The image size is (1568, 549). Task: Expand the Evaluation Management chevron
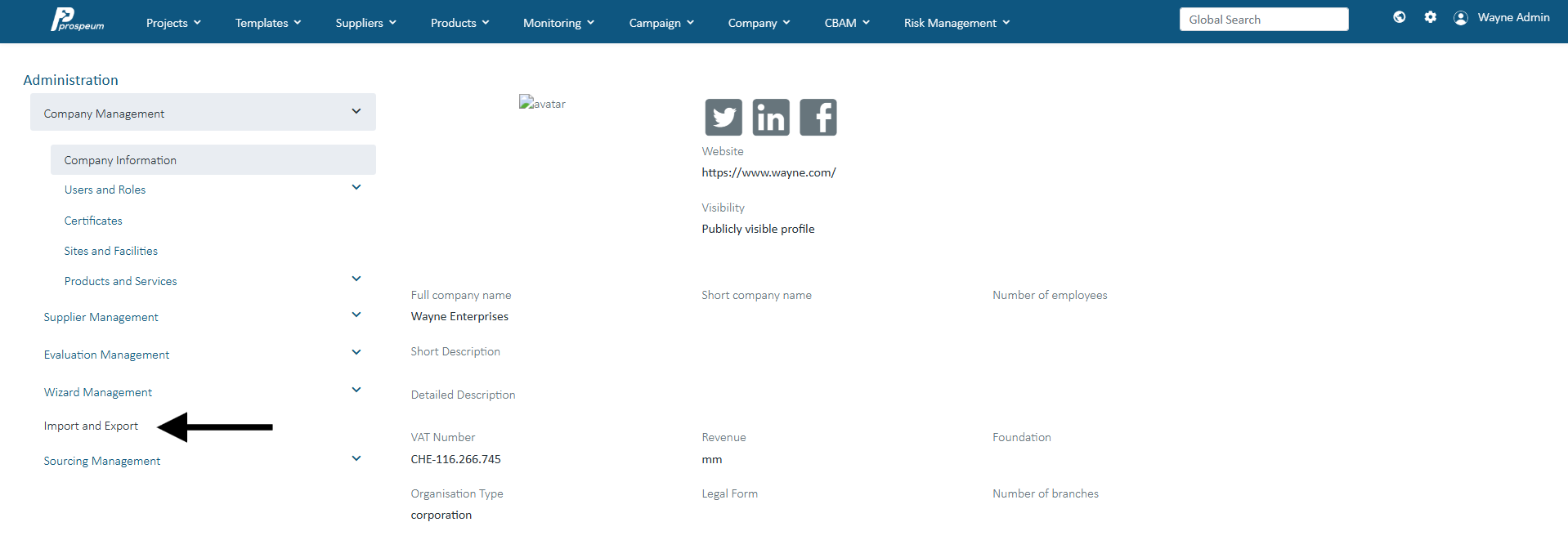356,353
